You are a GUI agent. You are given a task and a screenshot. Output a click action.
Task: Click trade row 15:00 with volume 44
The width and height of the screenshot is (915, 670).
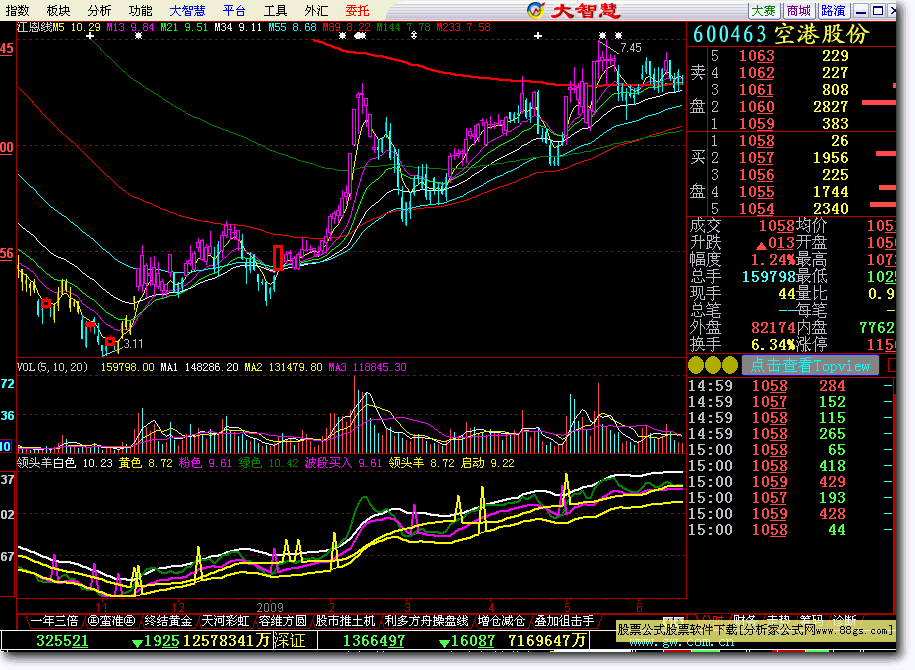pyautogui.click(x=791, y=530)
